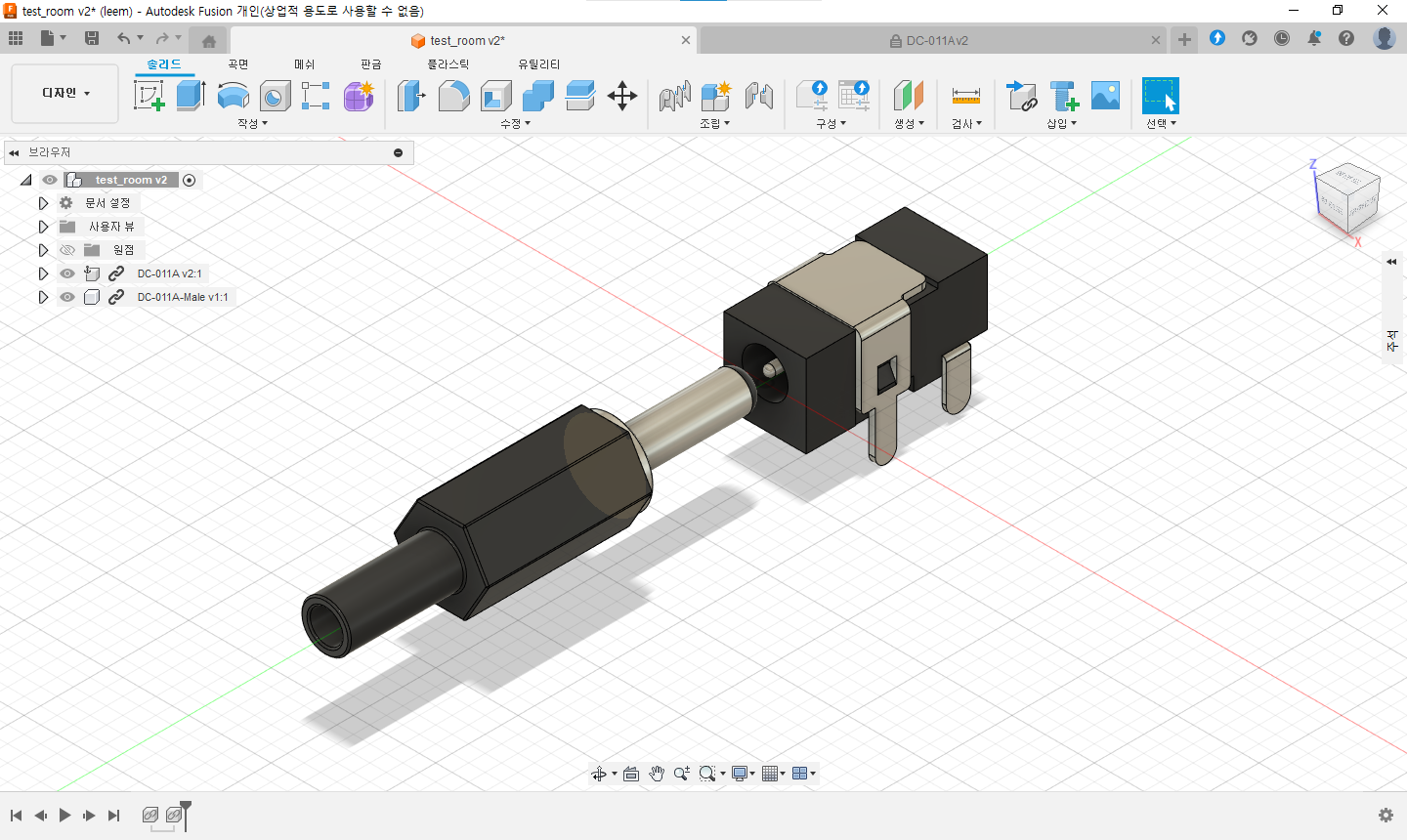Switch to the 판금 tab
This screenshot has height=840, width=1407.
click(371, 64)
